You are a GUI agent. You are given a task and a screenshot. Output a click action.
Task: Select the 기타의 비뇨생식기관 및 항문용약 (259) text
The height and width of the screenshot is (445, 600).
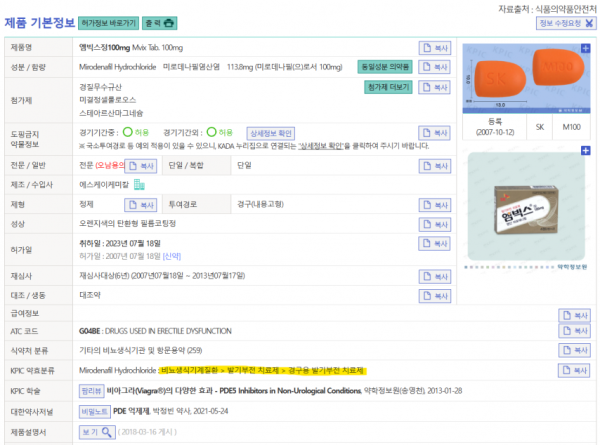click(140, 350)
